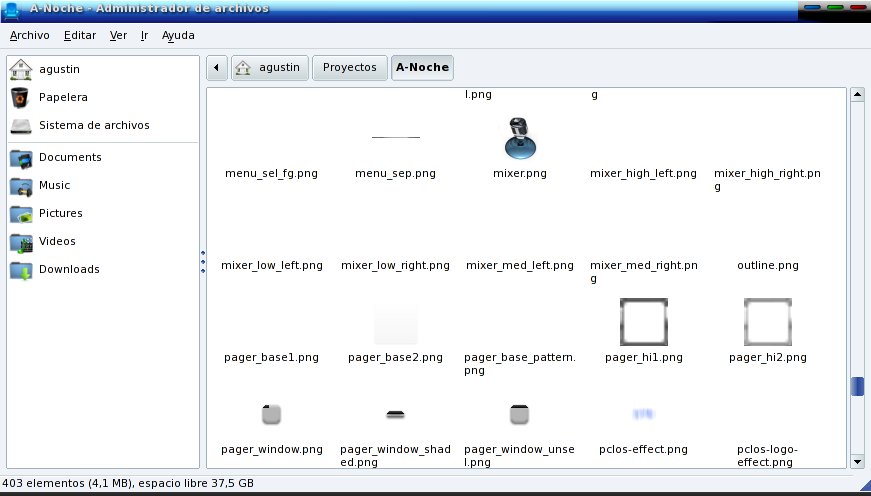The width and height of the screenshot is (871, 496).
Task: Go to the Music folder shortcut
Action: (x=54, y=186)
